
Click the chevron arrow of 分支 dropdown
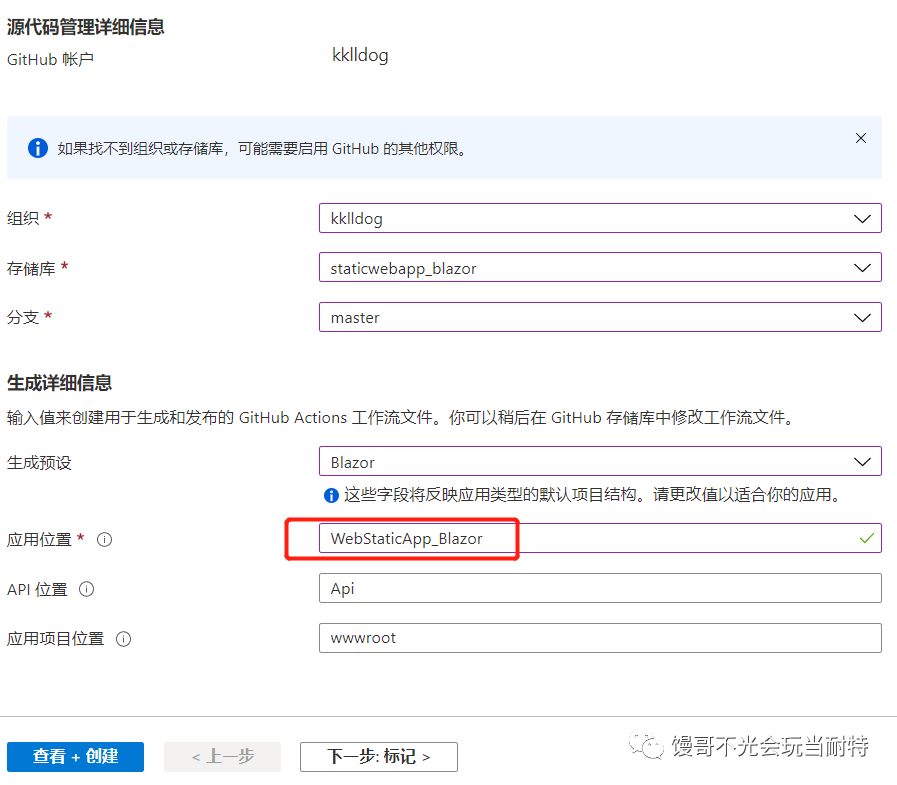click(x=862, y=318)
